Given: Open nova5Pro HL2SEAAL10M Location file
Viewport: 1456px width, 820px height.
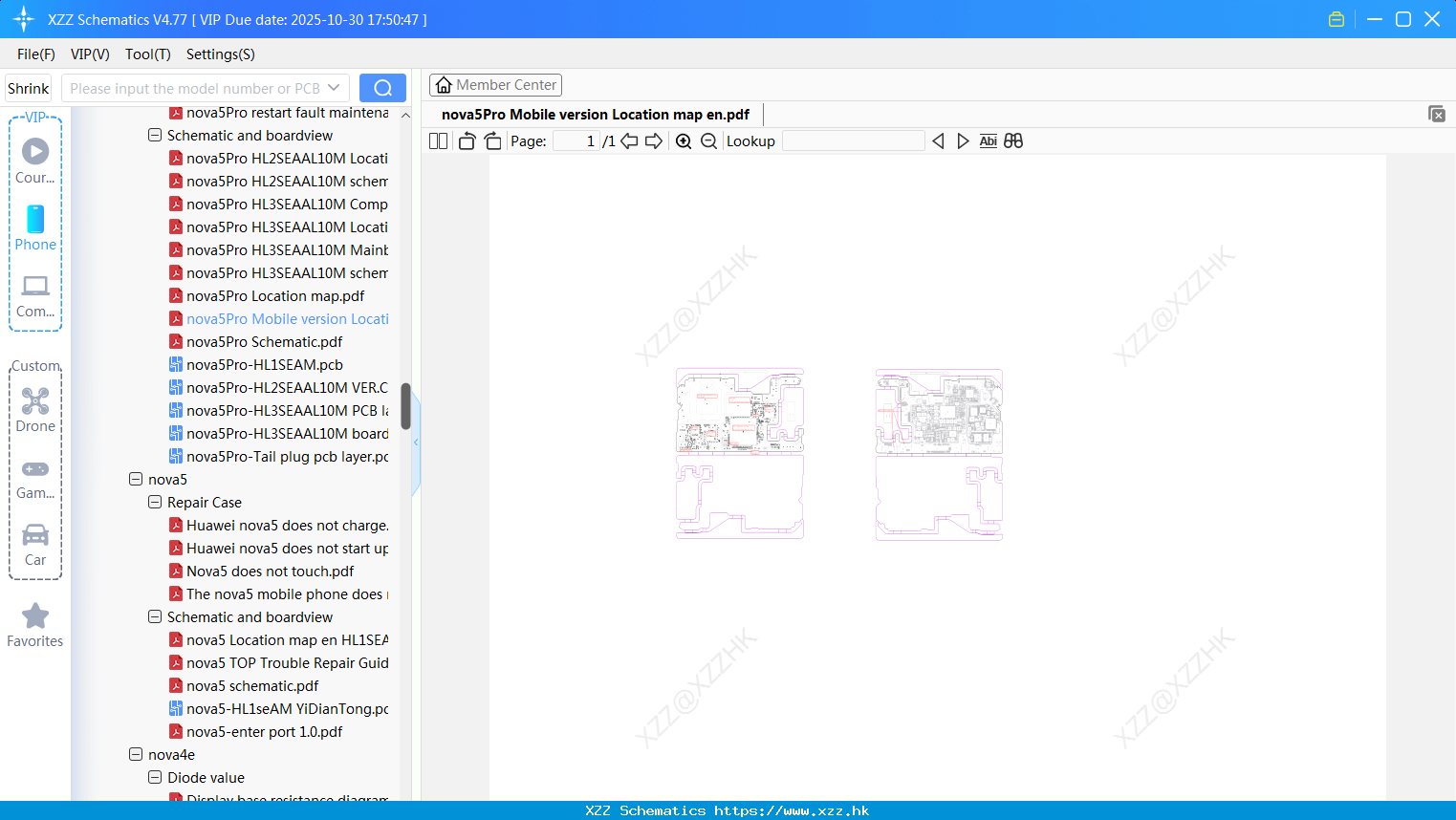Looking at the screenshot, I should (x=278, y=158).
